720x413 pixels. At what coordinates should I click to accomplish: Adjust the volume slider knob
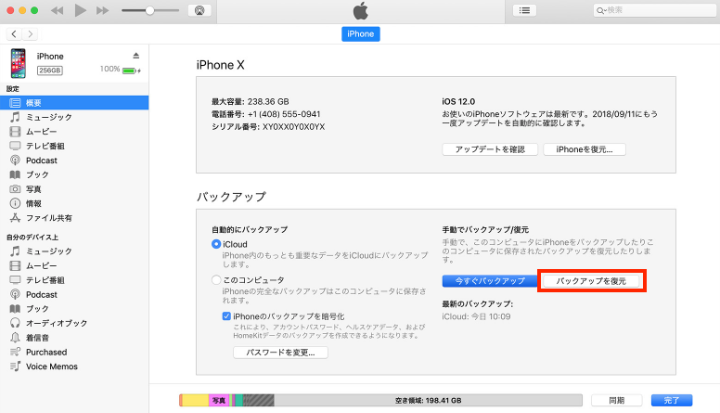[150, 11]
